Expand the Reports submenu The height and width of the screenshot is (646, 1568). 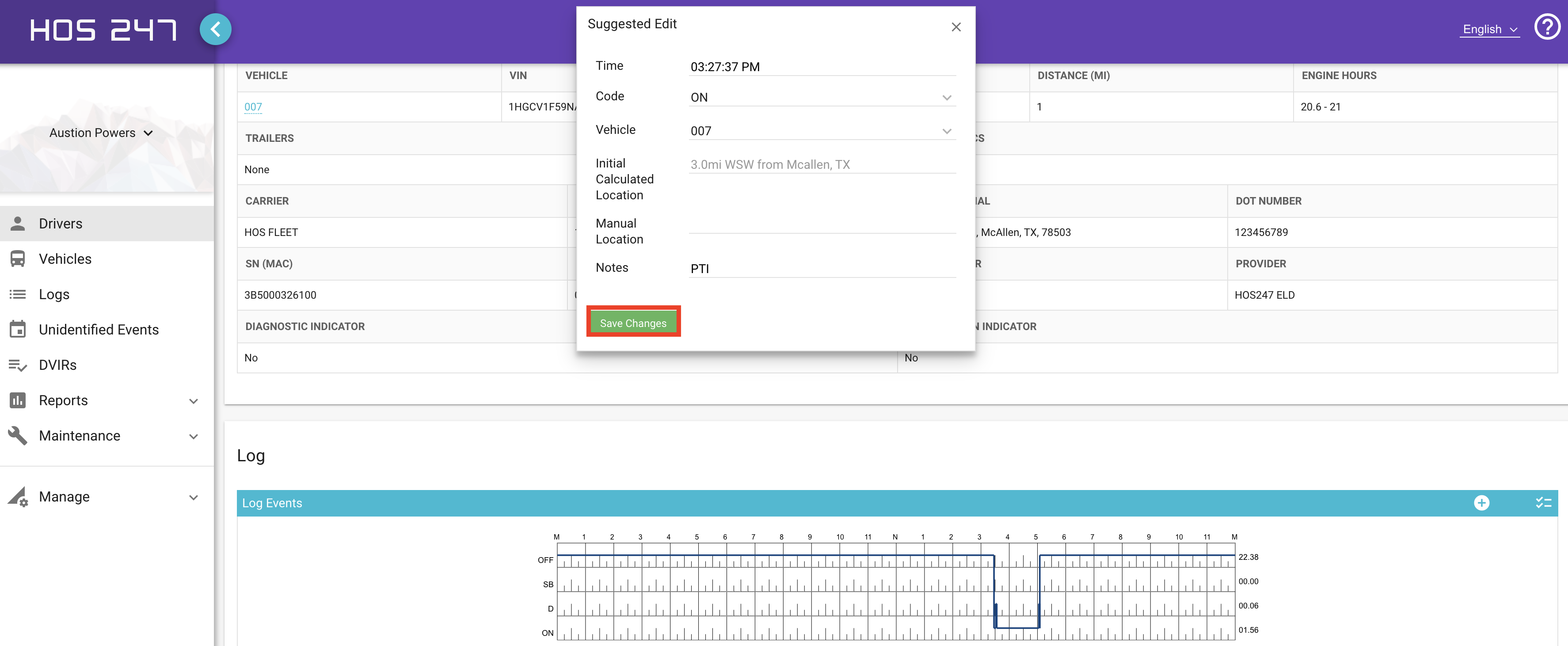click(x=107, y=400)
